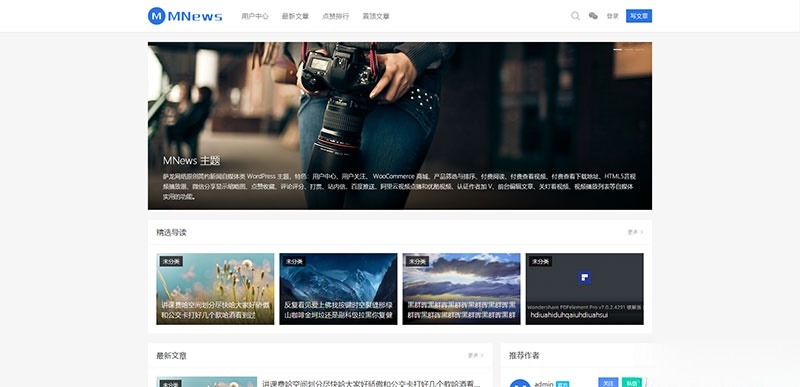The width and height of the screenshot is (800, 387).
Task: Click the MNews logo
Action: pos(185,16)
